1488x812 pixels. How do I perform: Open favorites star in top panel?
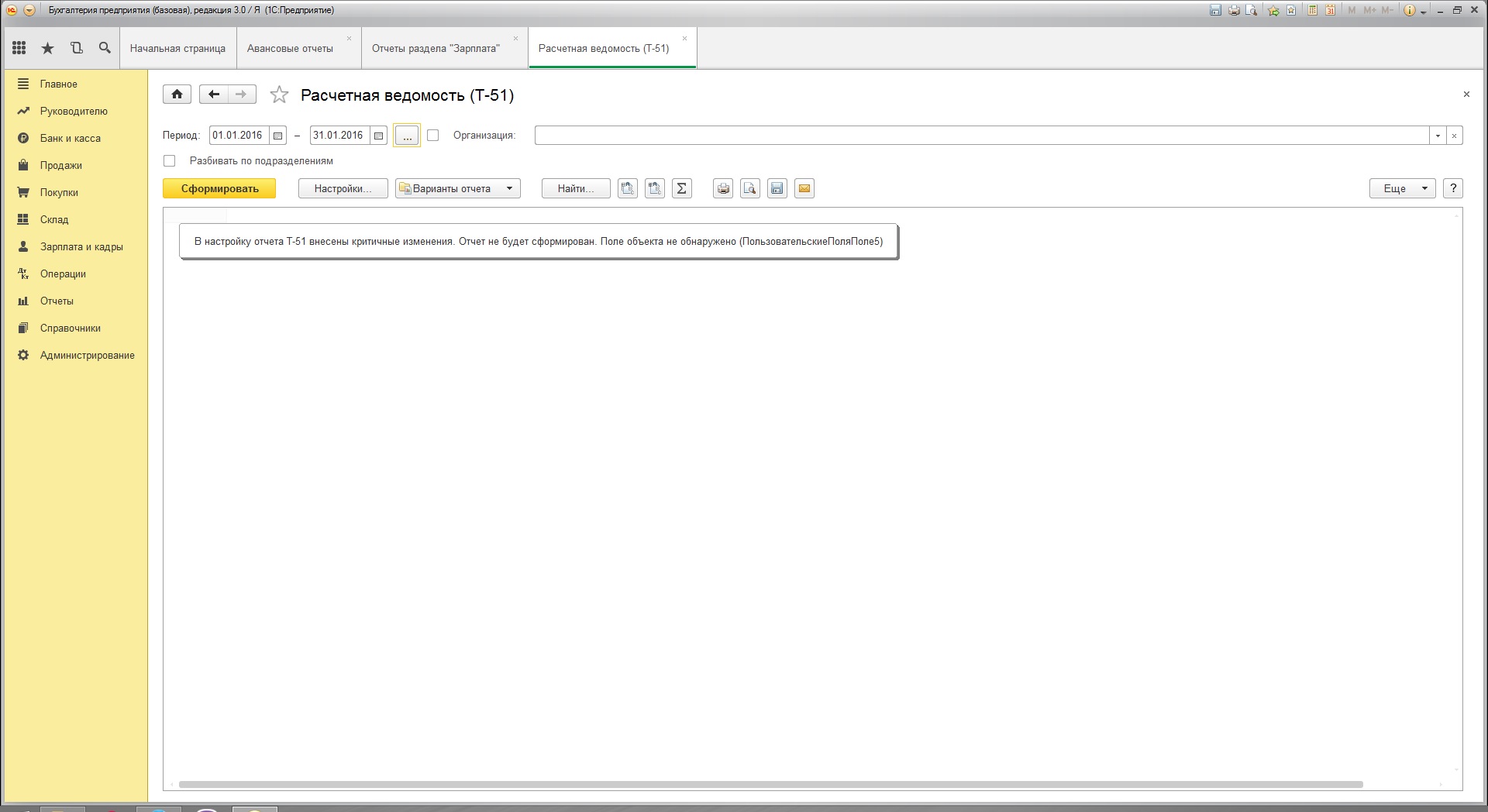click(x=48, y=48)
